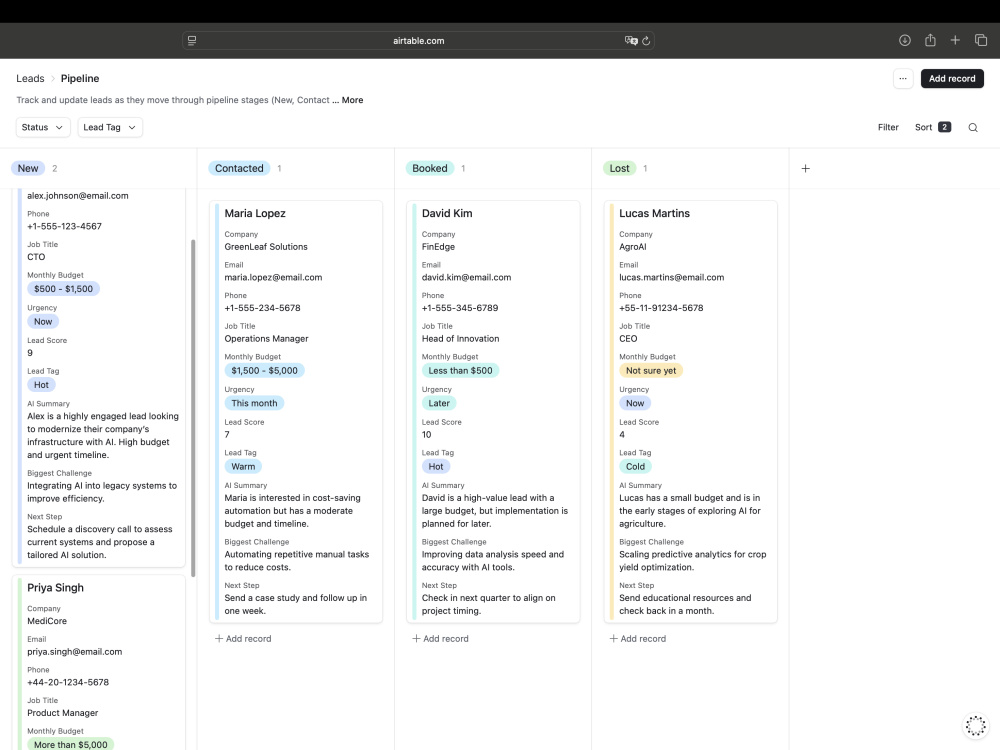The height and width of the screenshot is (750, 1000).
Task: Click alex.johnson@email.com email
Action: (78, 196)
